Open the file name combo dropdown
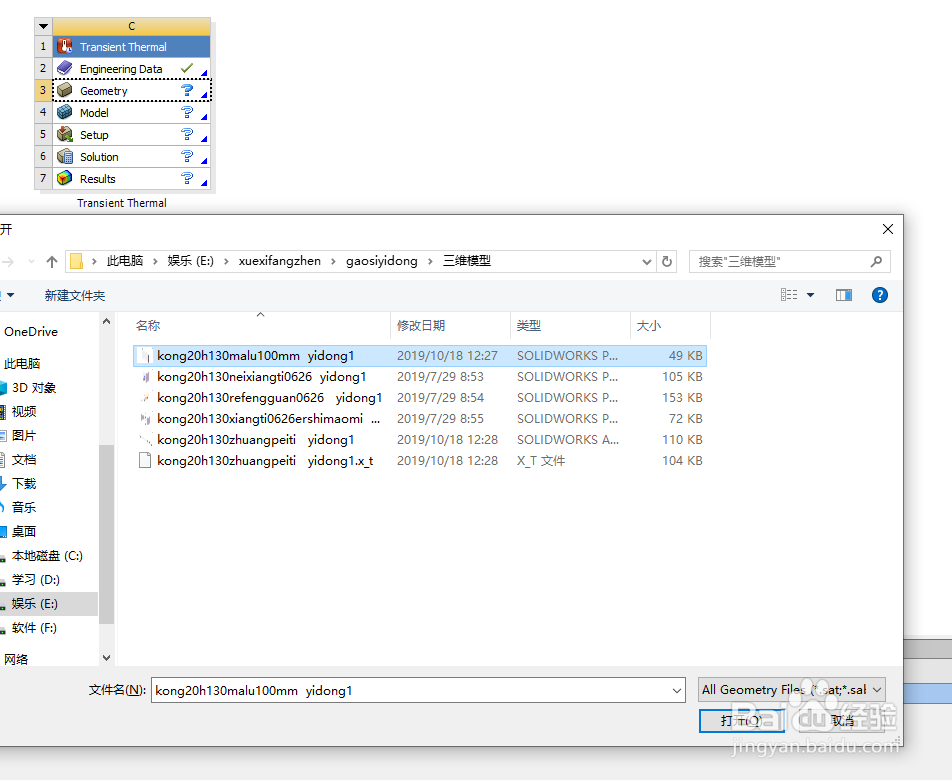The height and width of the screenshot is (780, 952). click(677, 691)
